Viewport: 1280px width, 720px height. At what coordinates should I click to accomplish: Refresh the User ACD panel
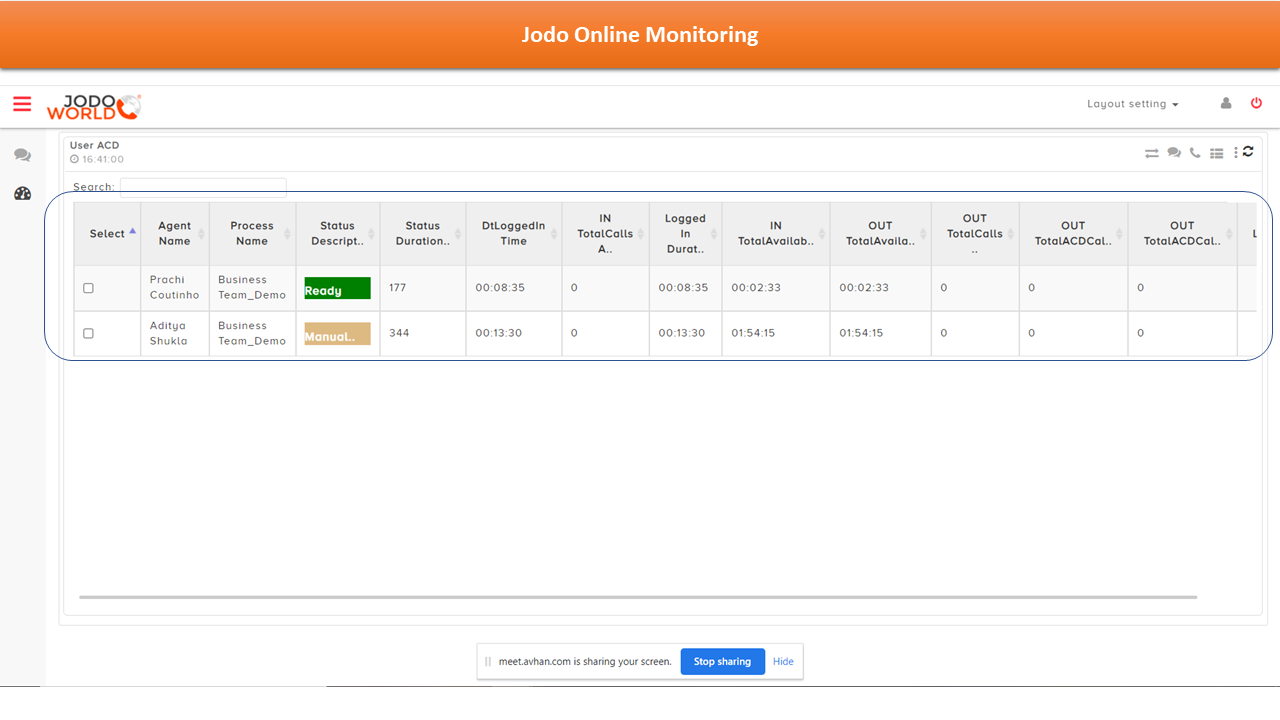click(x=1248, y=152)
